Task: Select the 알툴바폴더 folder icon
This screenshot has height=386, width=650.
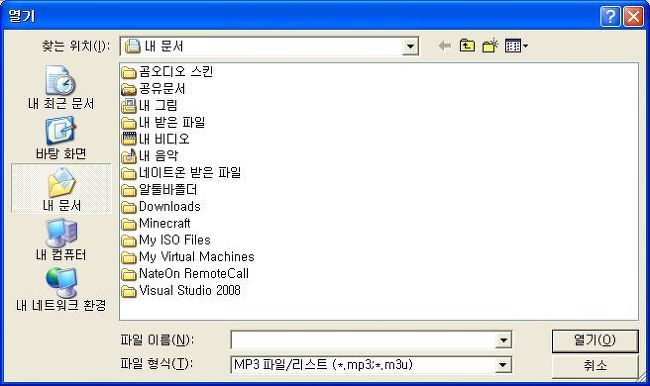Action: point(129,190)
